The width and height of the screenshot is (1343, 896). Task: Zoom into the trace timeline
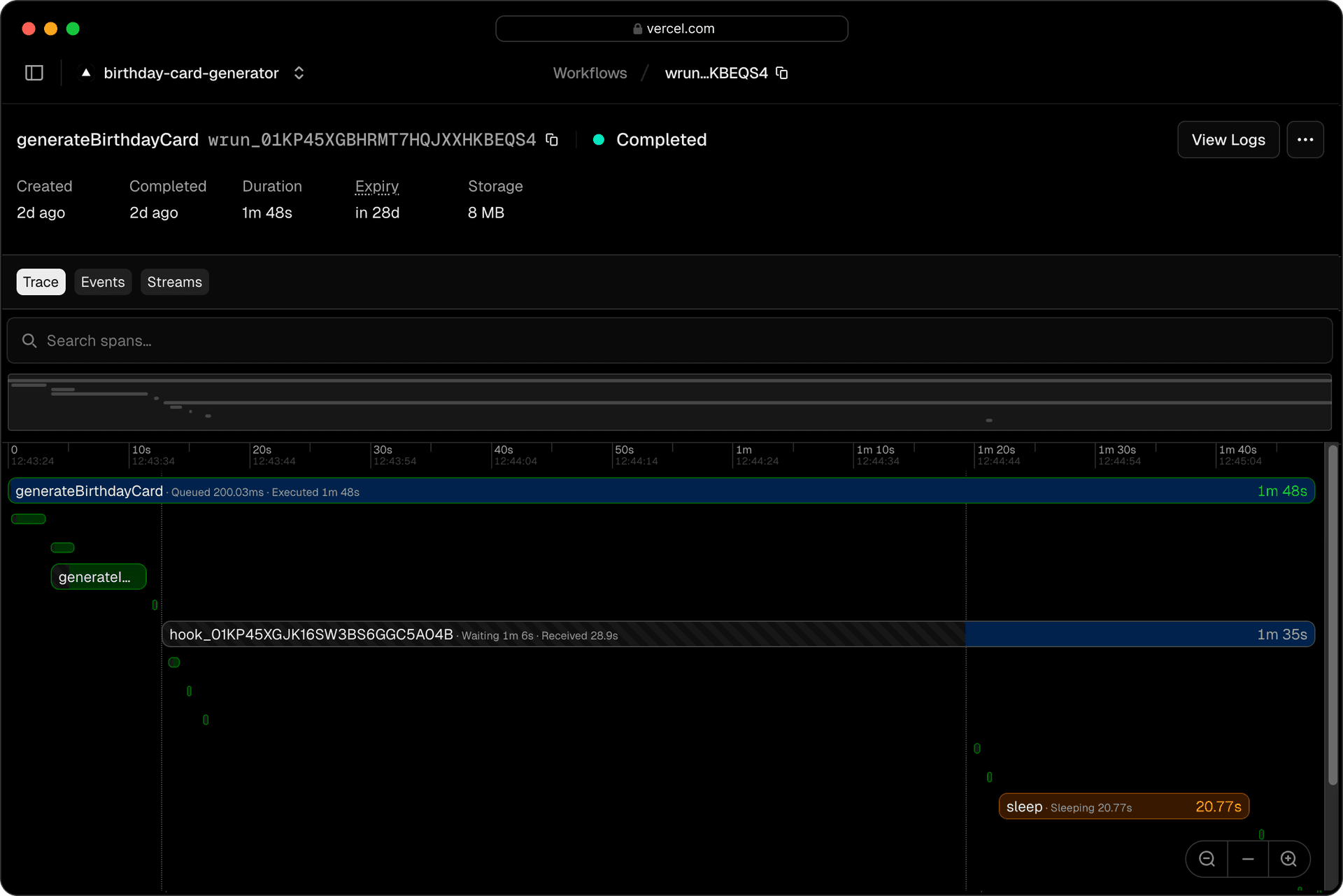[1289, 859]
